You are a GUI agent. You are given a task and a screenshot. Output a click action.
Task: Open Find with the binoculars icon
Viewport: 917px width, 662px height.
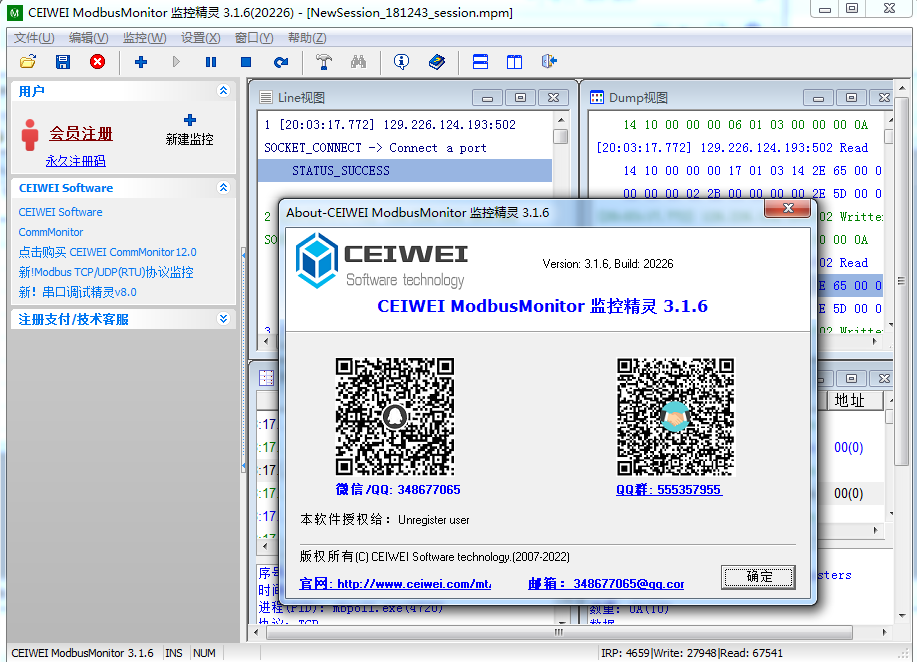(x=358, y=61)
